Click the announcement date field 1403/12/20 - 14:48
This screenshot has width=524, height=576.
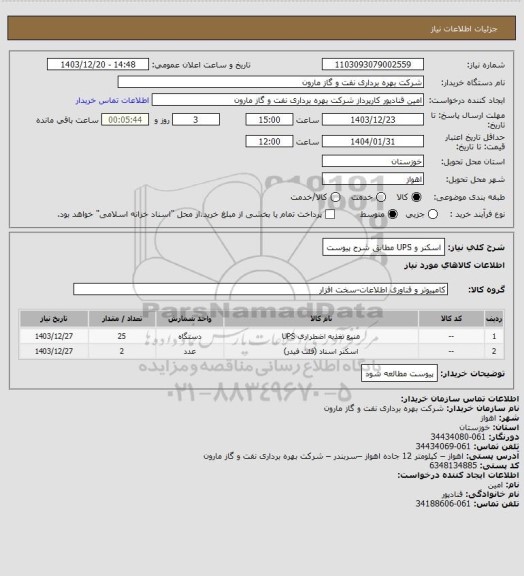[x=98, y=65]
